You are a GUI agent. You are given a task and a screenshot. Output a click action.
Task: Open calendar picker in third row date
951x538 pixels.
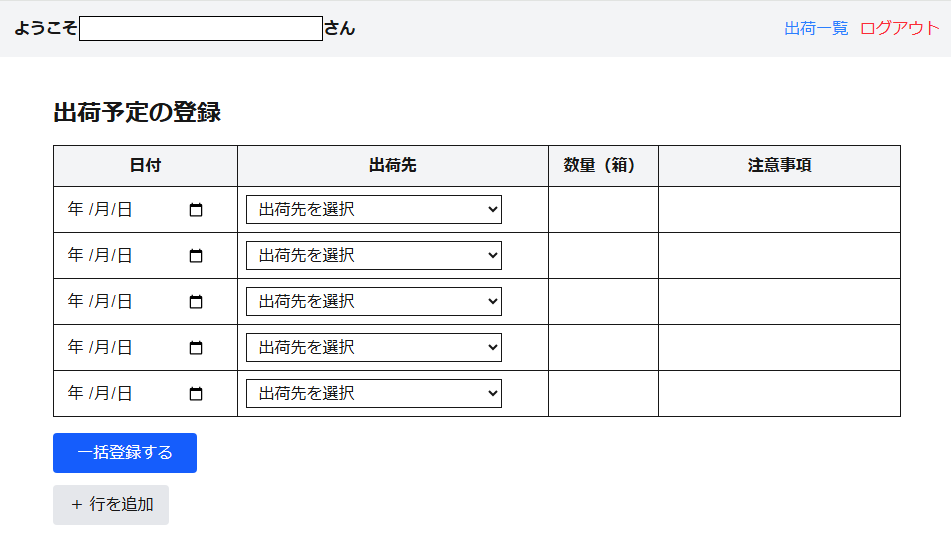pyautogui.click(x=196, y=302)
